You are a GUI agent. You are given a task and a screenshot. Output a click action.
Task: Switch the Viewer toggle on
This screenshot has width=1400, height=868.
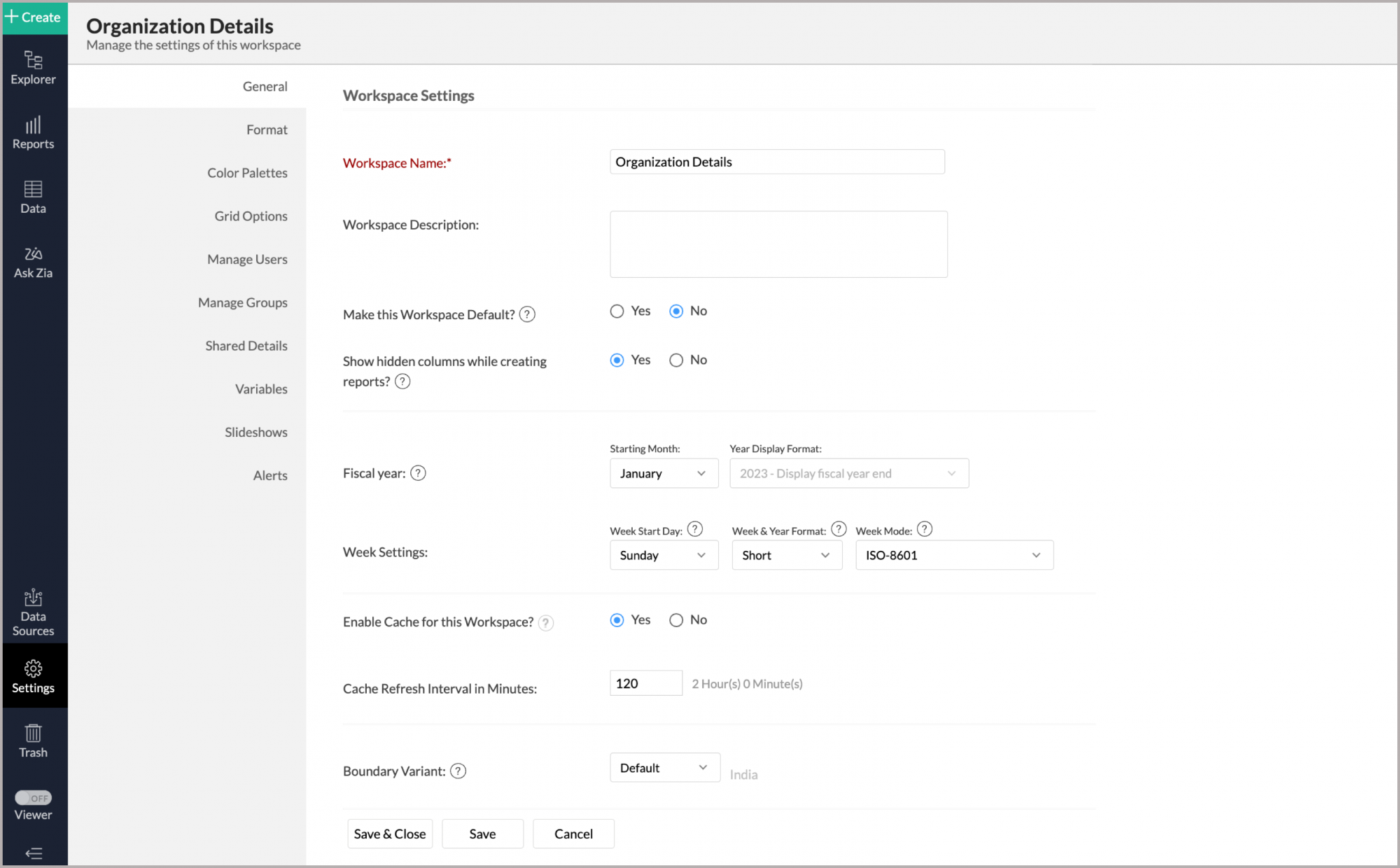pyautogui.click(x=34, y=797)
